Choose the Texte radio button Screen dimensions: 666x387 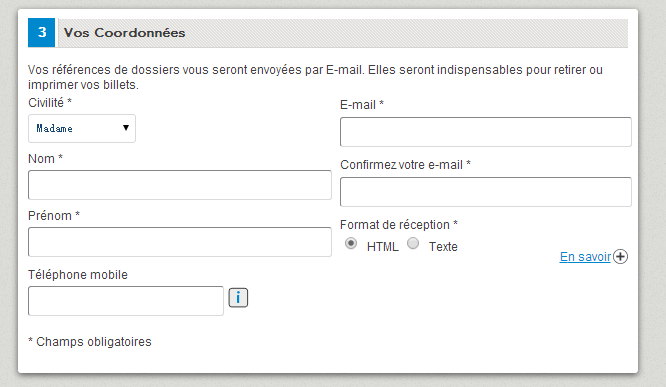pos(413,243)
